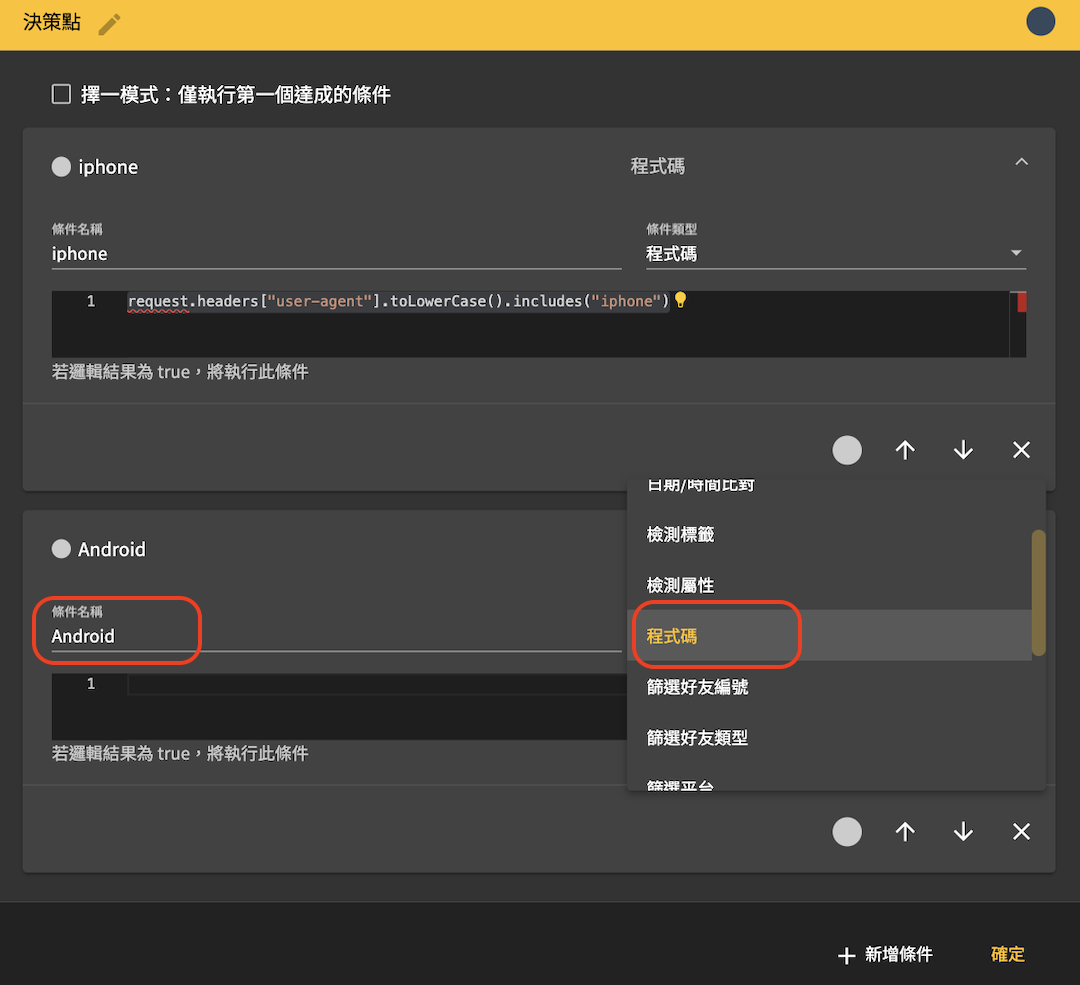The height and width of the screenshot is (985, 1080).
Task: Edit the 決策點 title with pencil icon
Action: tap(109, 24)
